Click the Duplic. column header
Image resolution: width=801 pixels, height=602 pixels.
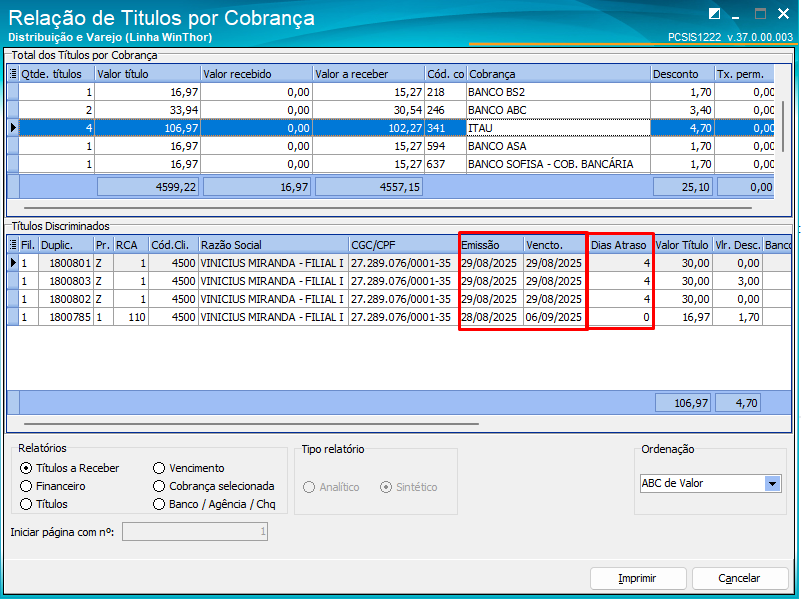pyautogui.click(x=66, y=245)
